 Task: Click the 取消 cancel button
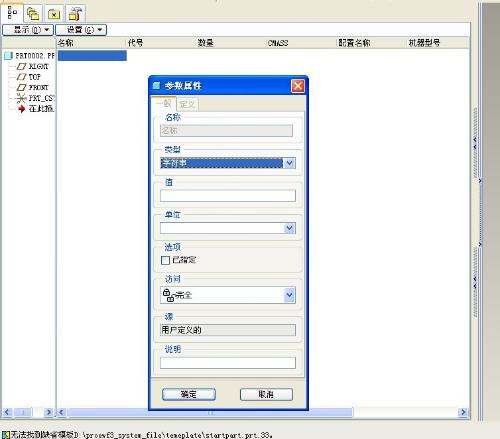tap(266, 394)
